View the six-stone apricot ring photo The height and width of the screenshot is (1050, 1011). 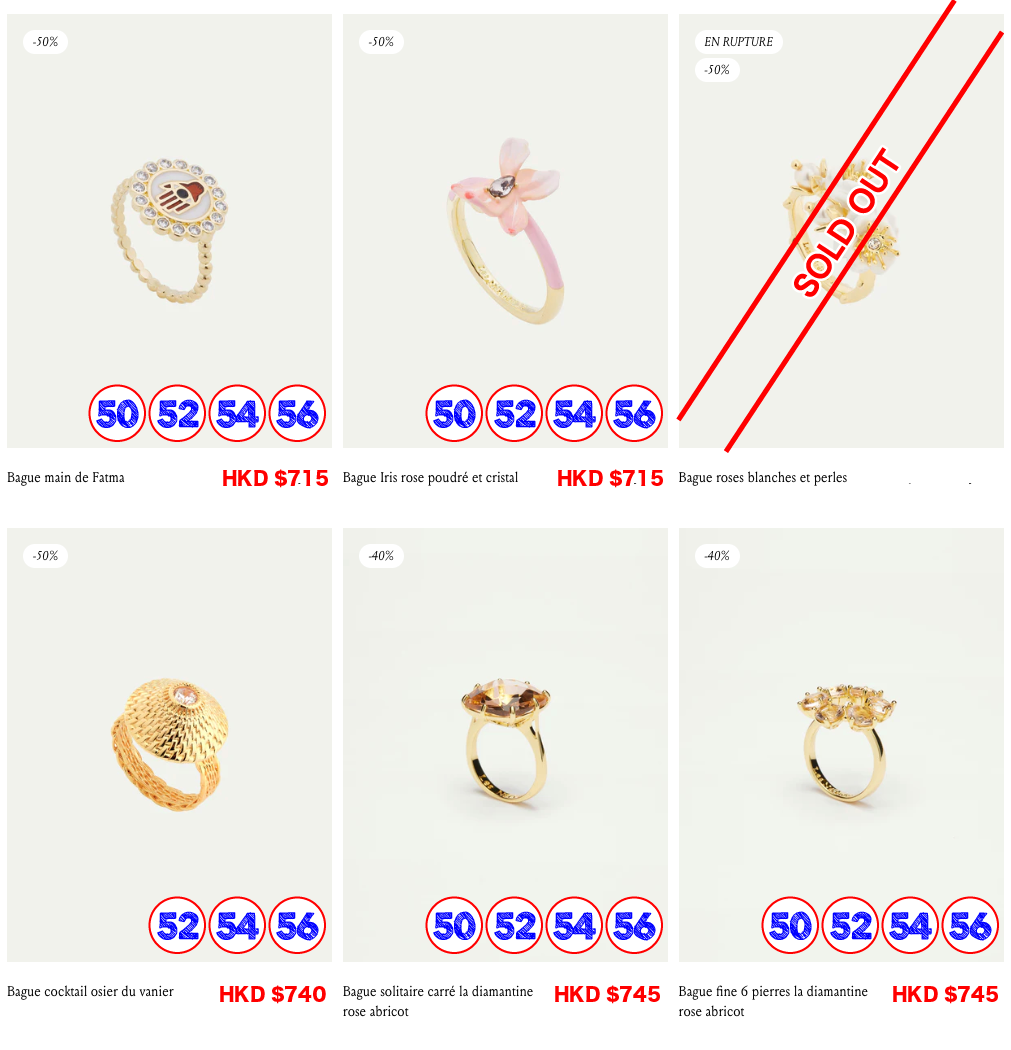coord(842,745)
